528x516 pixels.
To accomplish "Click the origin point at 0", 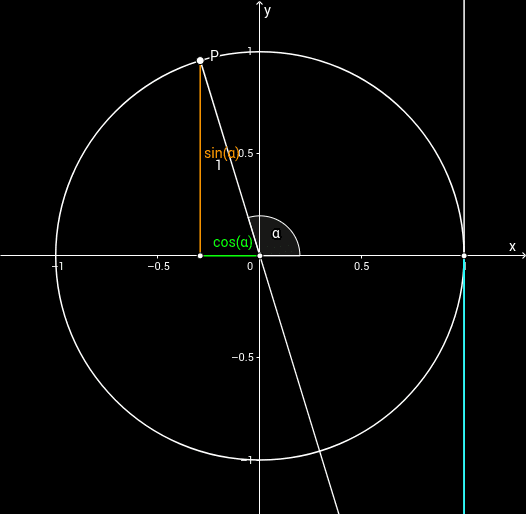I will [260, 257].
